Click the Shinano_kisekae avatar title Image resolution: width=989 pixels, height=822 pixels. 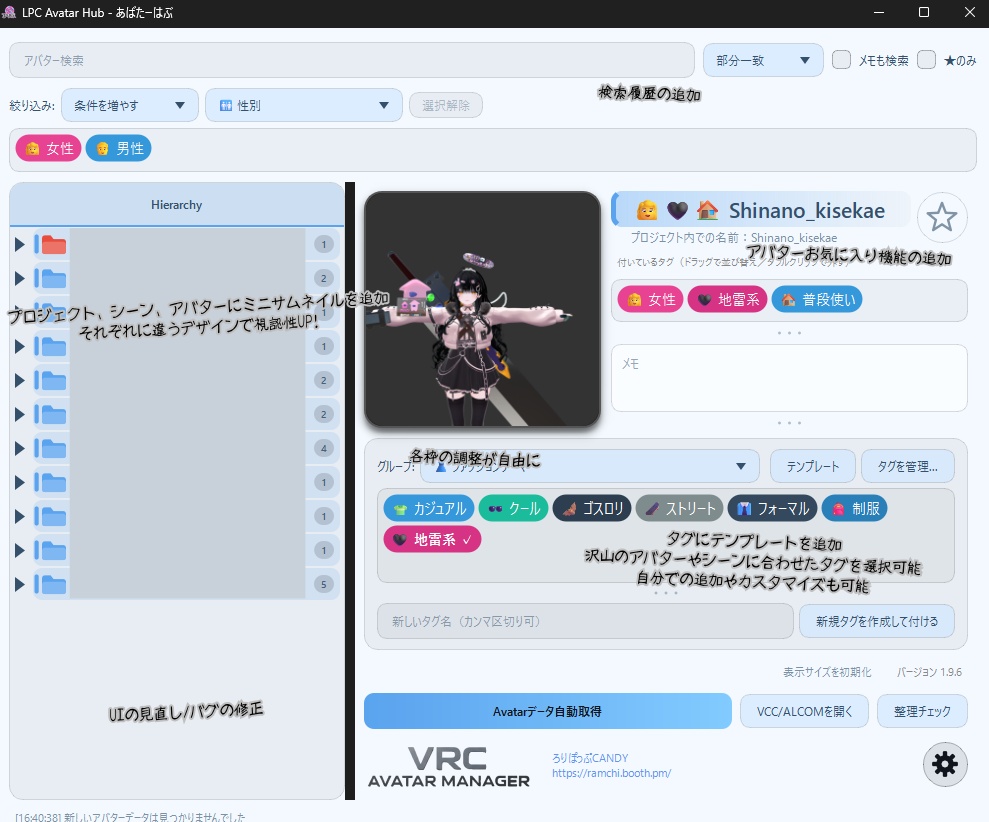pyautogui.click(x=807, y=211)
